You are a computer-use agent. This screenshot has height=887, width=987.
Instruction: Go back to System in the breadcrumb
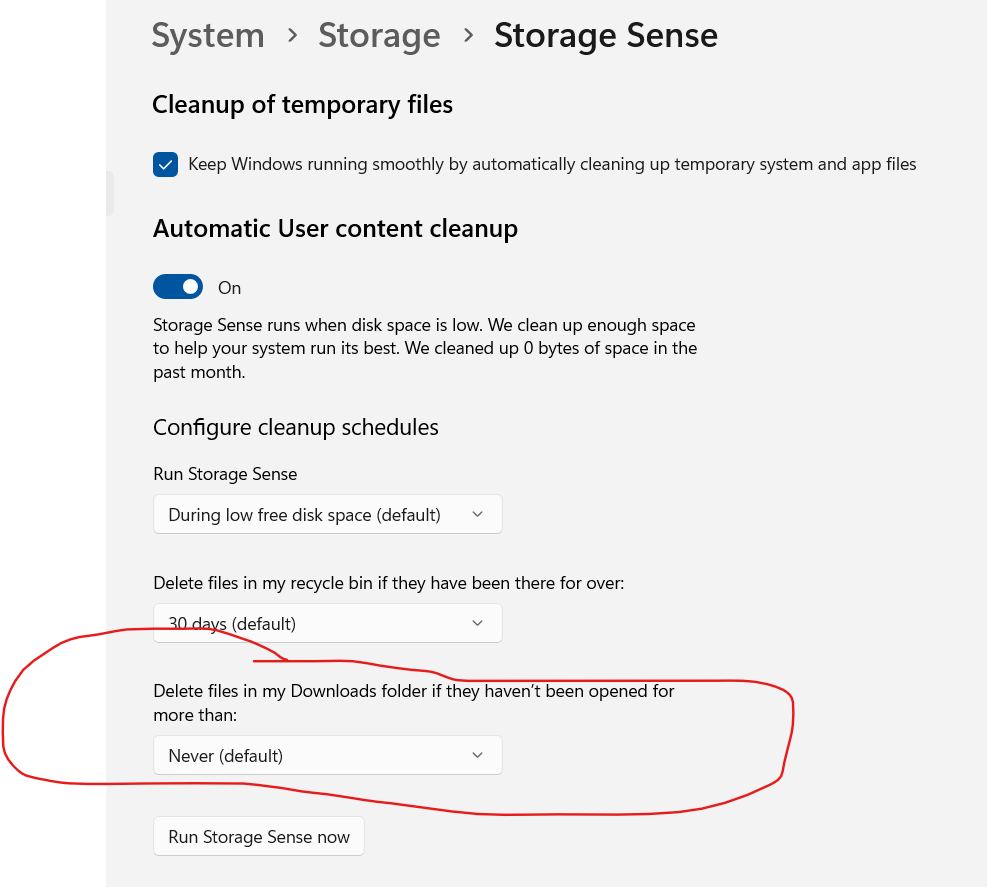click(208, 36)
